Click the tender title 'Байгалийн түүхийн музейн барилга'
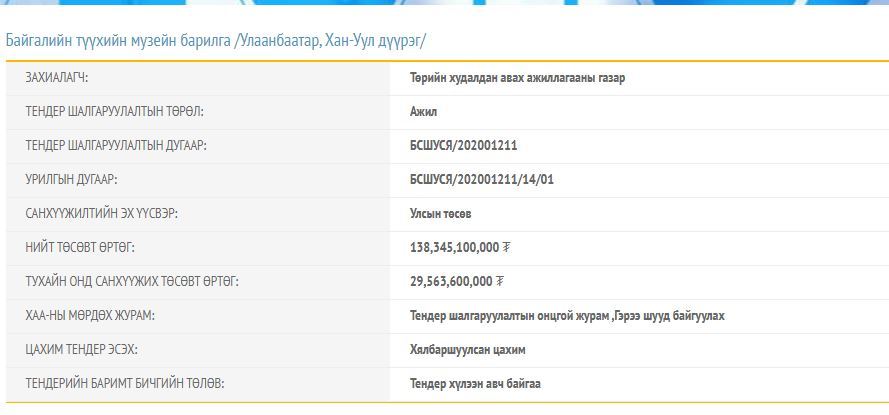Screen dimensions: 889x415 click(118, 41)
